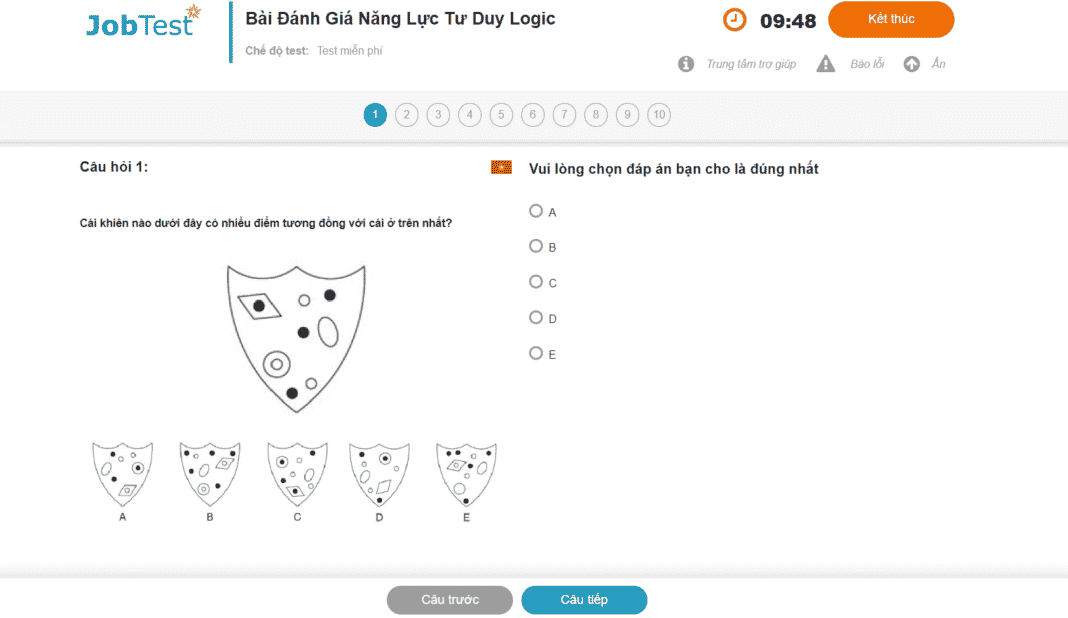Select answer option D radio button
The image size is (1068, 618).
tap(535, 317)
